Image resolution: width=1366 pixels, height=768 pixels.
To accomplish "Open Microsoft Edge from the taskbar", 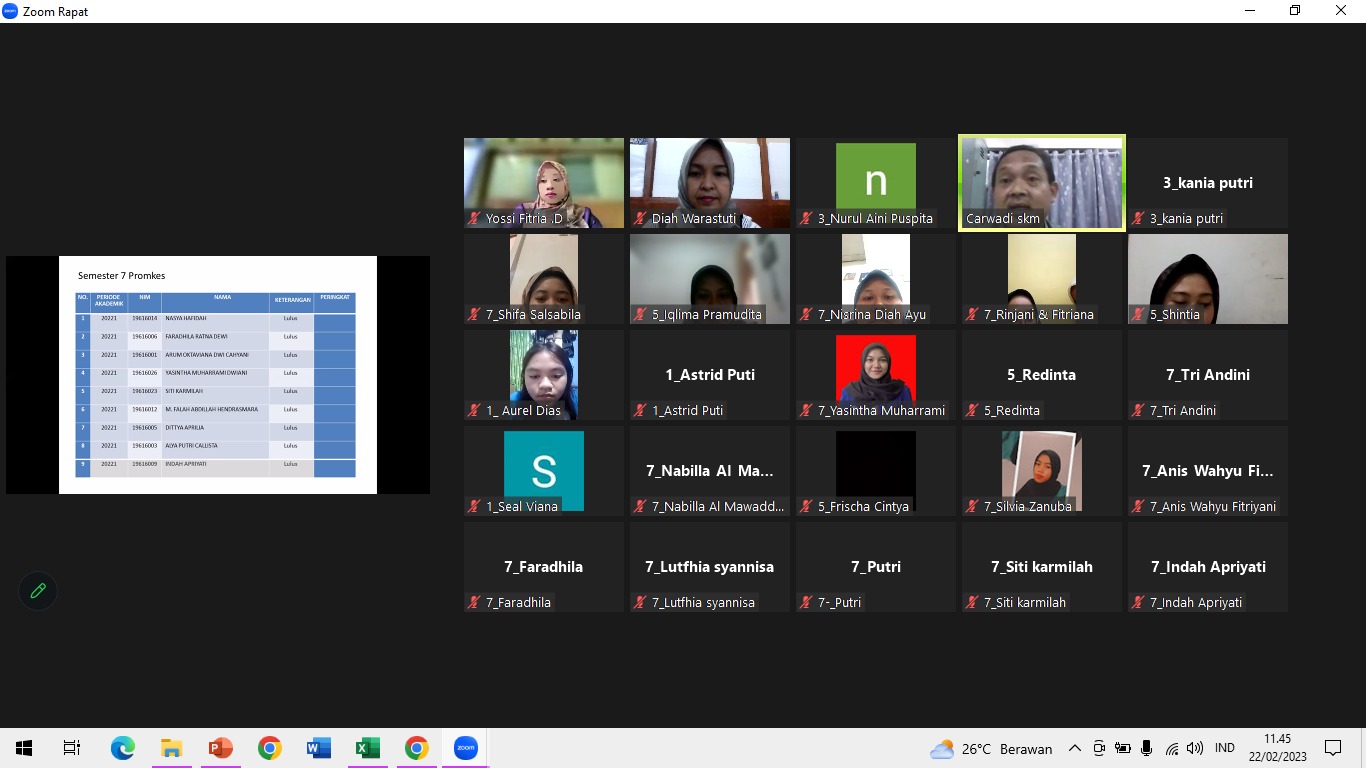I will 122,748.
